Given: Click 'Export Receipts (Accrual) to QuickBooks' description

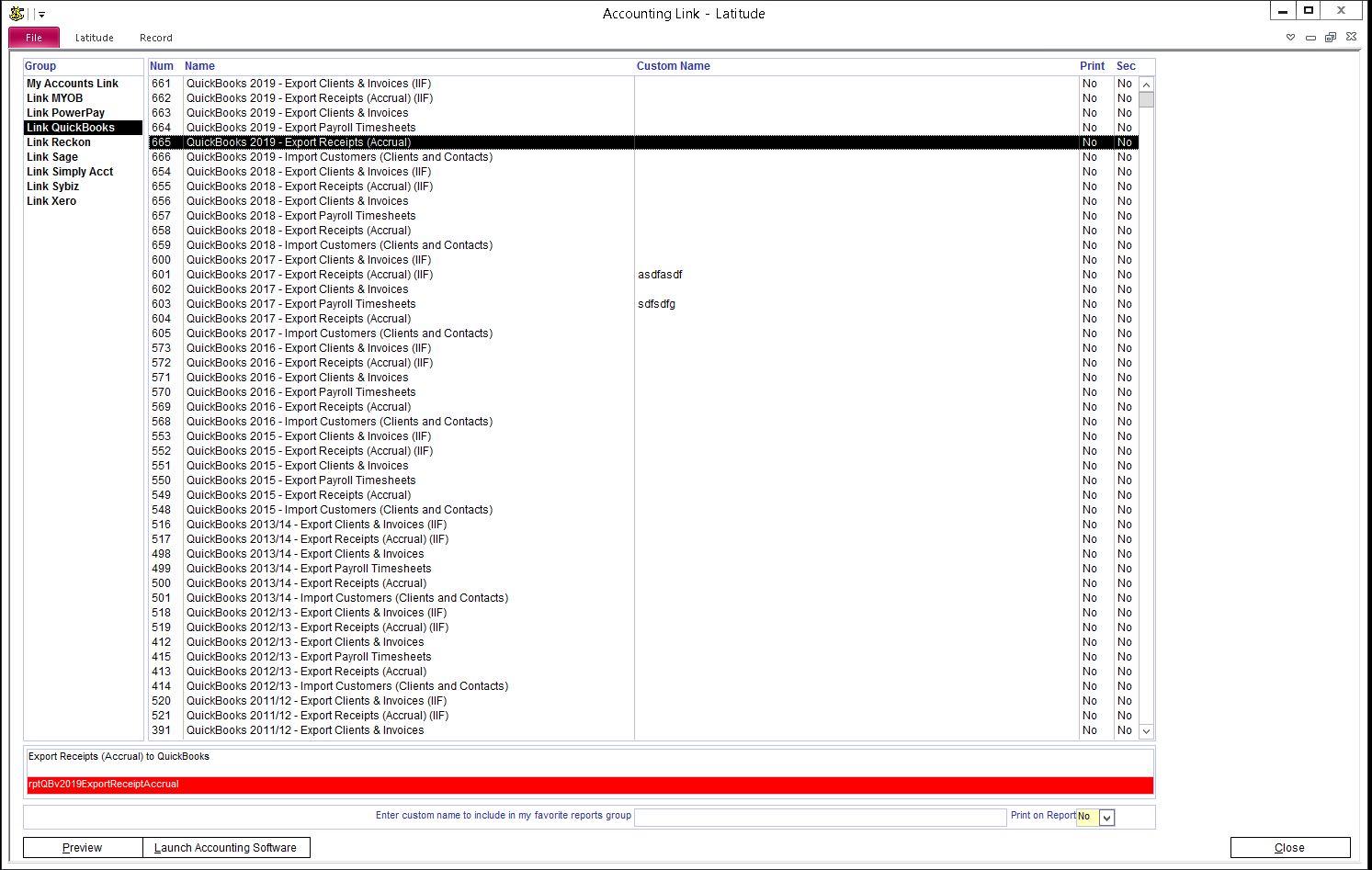Looking at the screenshot, I should tap(119, 757).
